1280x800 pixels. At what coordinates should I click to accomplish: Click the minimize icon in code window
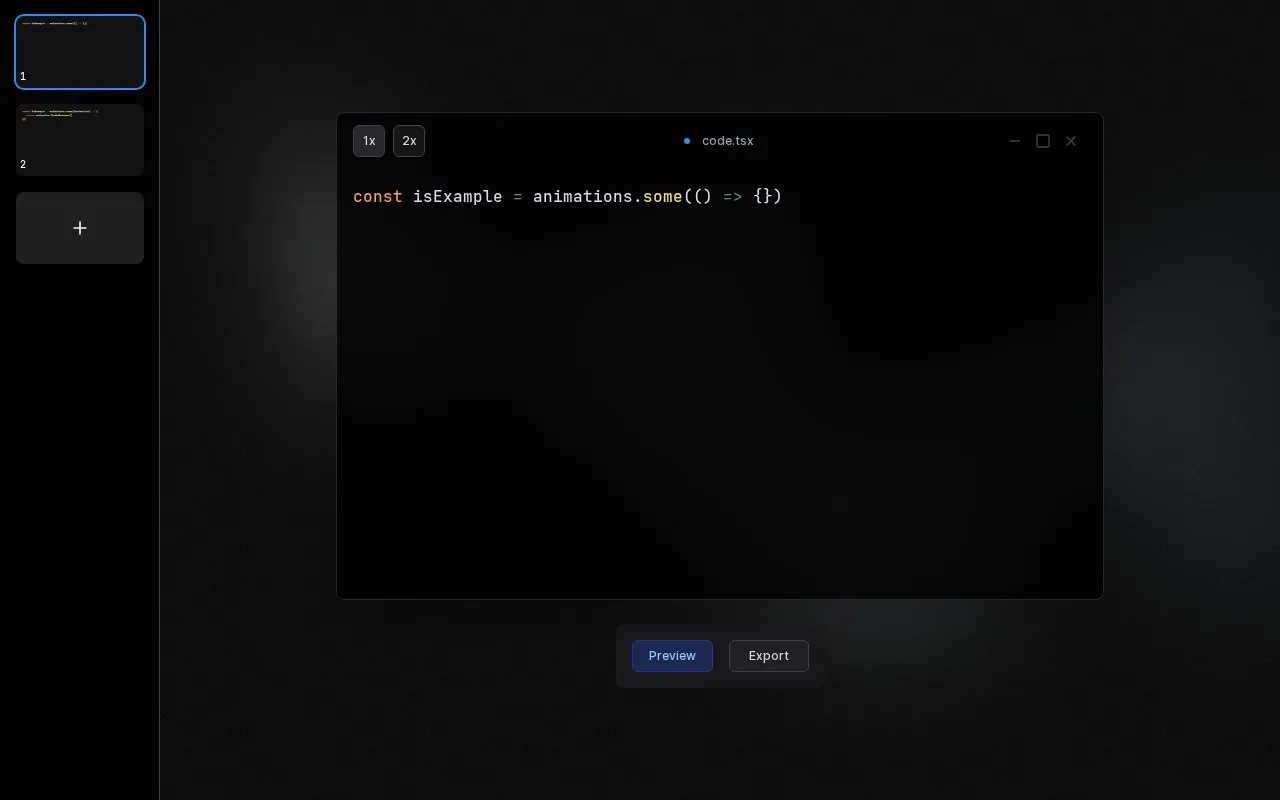pyautogui.click(x=1015, y=141)
